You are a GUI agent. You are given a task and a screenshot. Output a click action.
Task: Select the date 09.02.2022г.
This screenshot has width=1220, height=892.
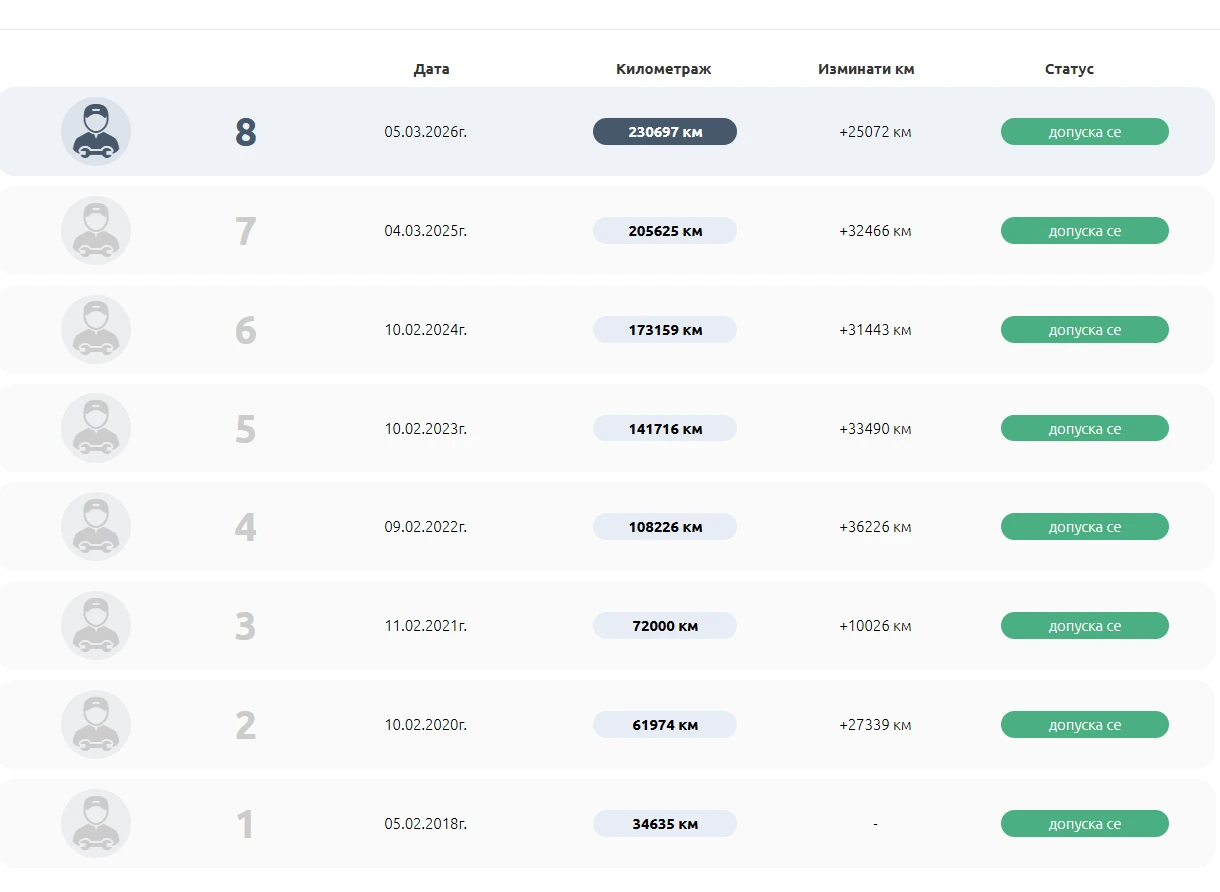(x=426, y=527)
